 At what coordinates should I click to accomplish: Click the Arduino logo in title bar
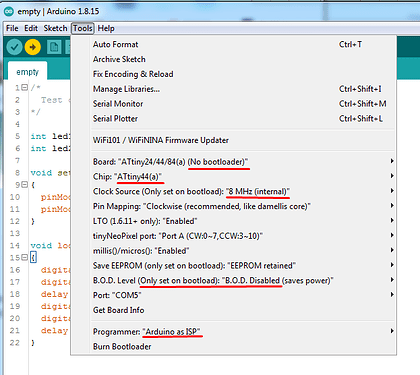point(9,11)
